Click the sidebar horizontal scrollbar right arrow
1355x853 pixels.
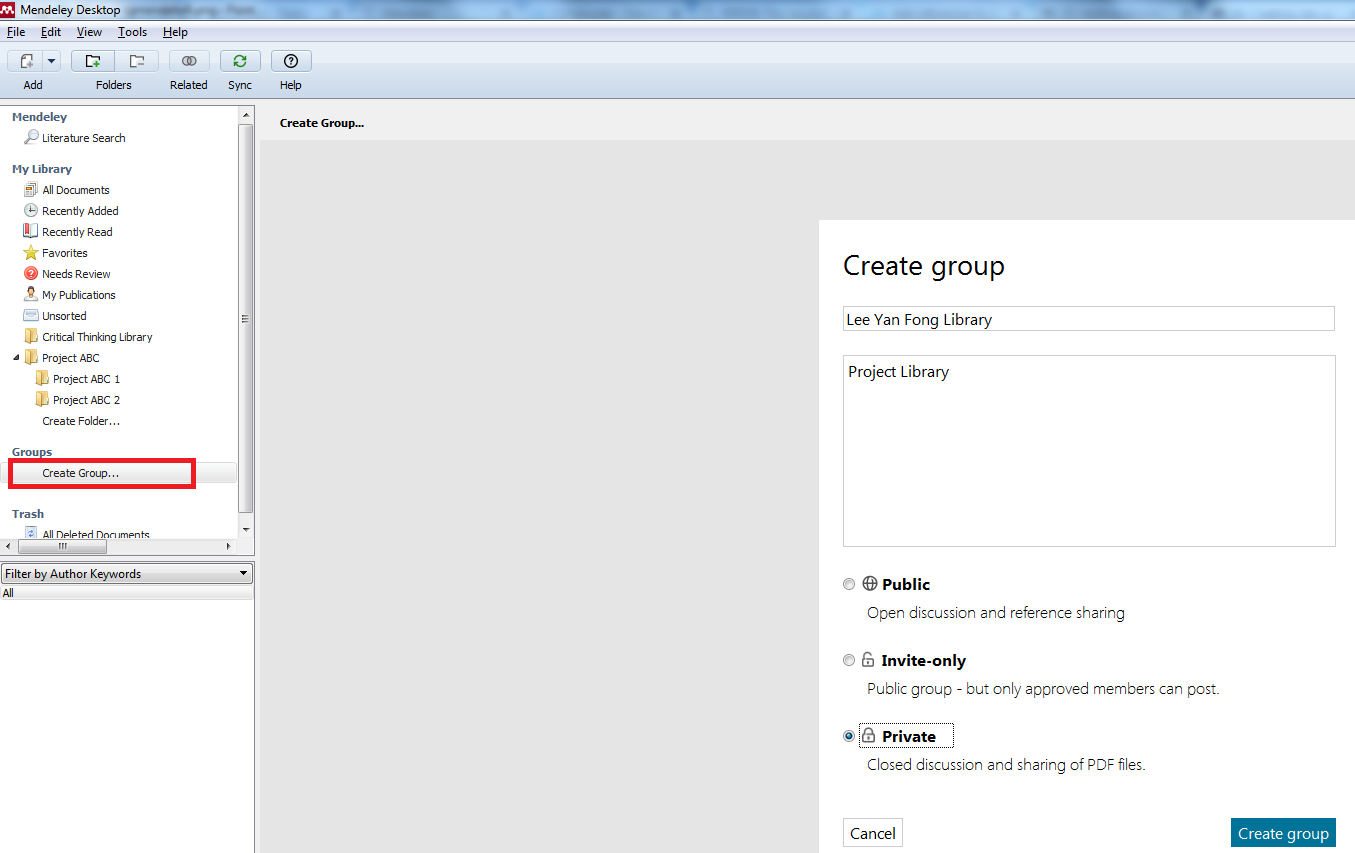click(x=229, y=547)
